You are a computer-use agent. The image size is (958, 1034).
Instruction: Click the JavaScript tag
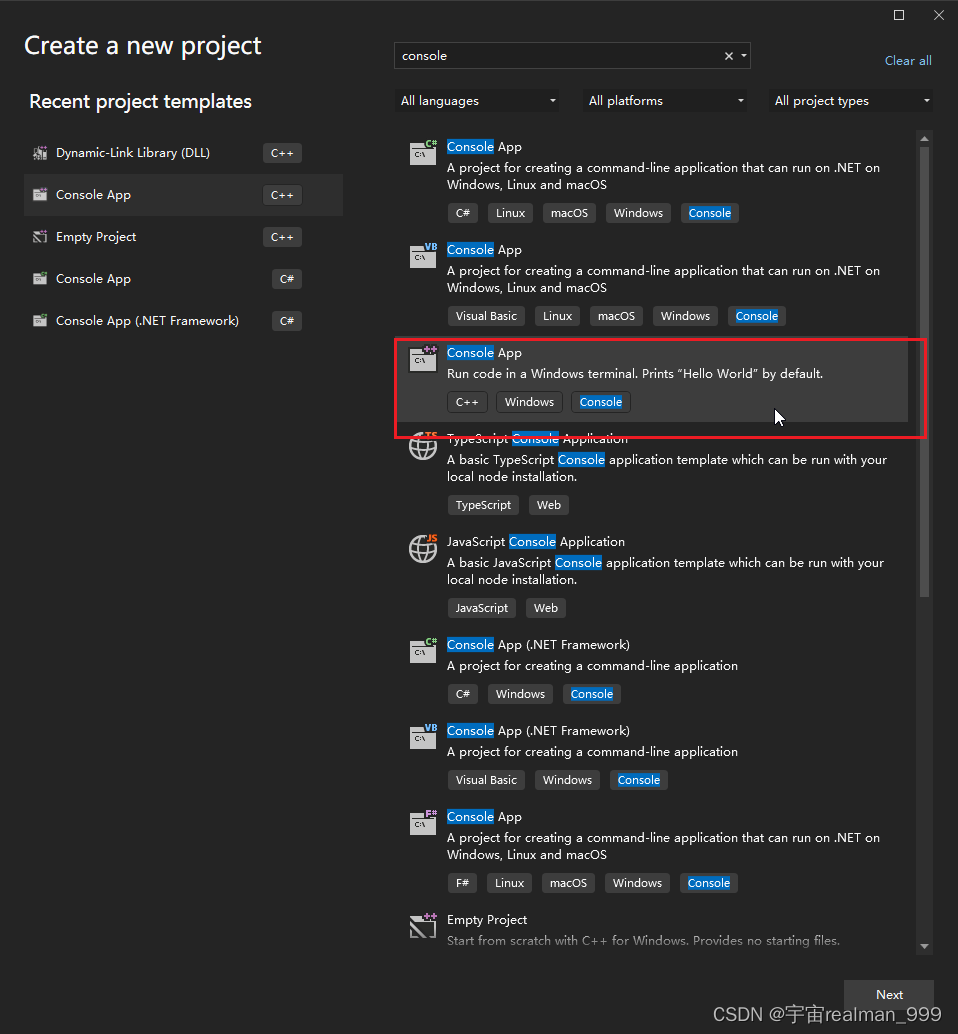click(x=481, y=607)
